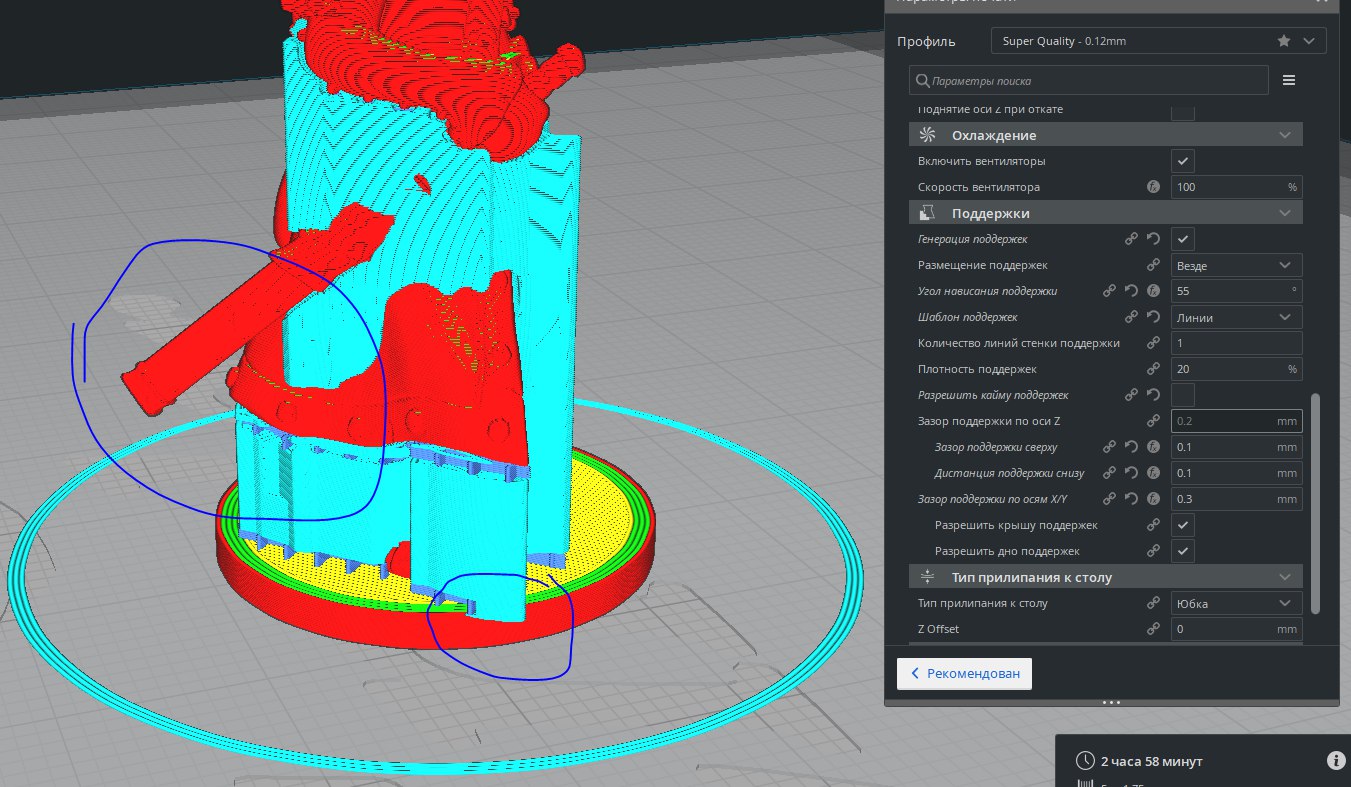Image resolution: width=1351 pixels, height=787 pixels.
Task: Revert the Зазор поддержки по осям X/Y value
Action: [x=1131, y=499]
